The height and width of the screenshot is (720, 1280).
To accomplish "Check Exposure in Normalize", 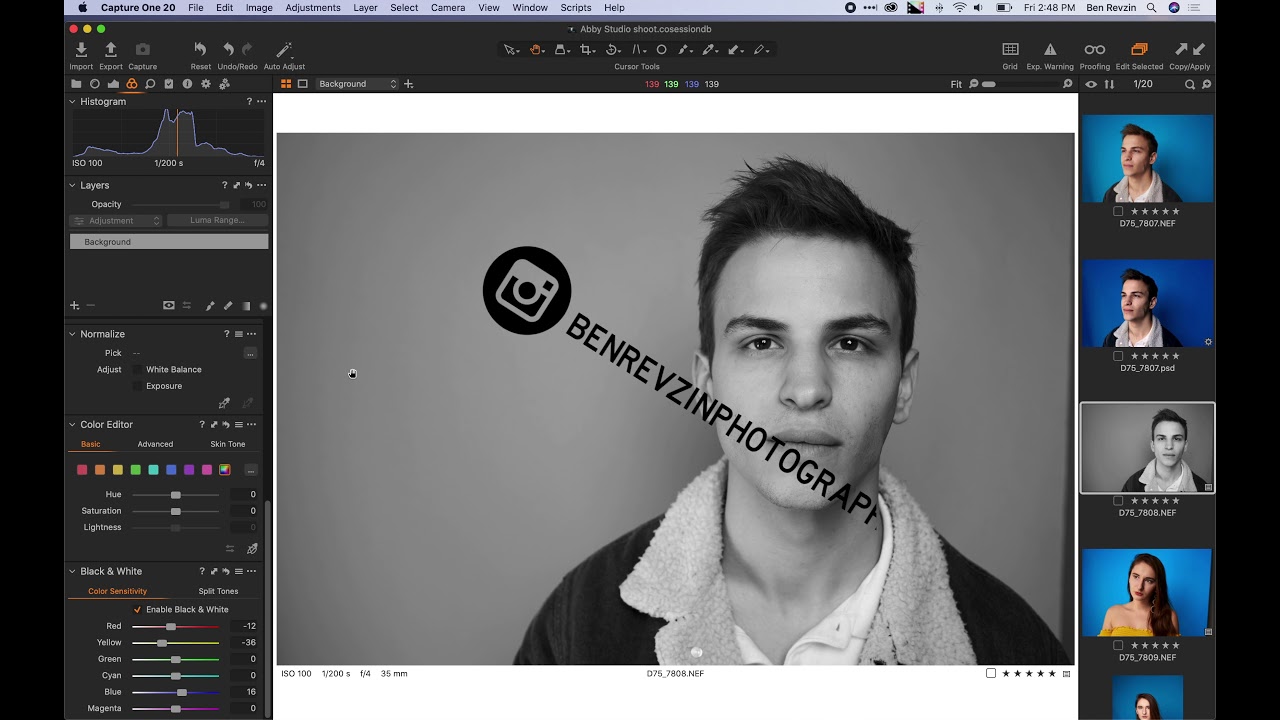I will 137,386.
